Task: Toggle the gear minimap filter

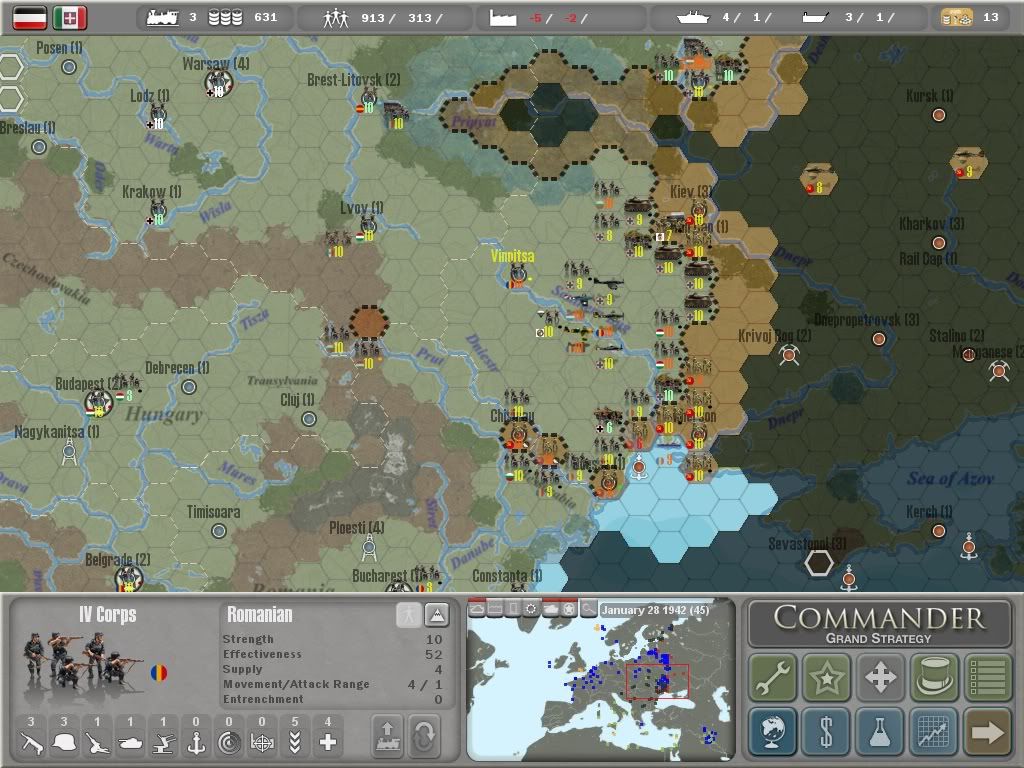Action: pos(532,609)
